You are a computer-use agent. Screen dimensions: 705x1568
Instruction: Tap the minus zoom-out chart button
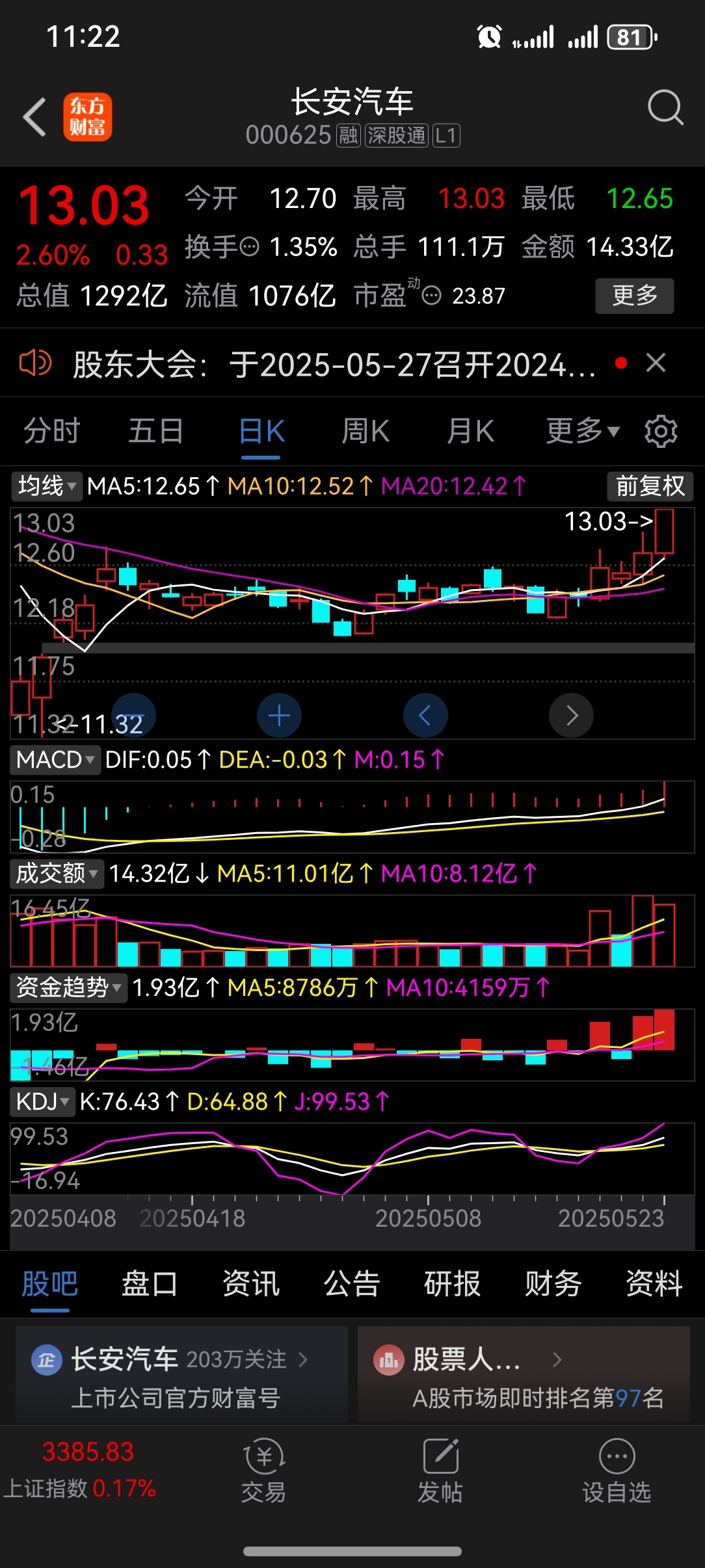click(x=134, y=716)
